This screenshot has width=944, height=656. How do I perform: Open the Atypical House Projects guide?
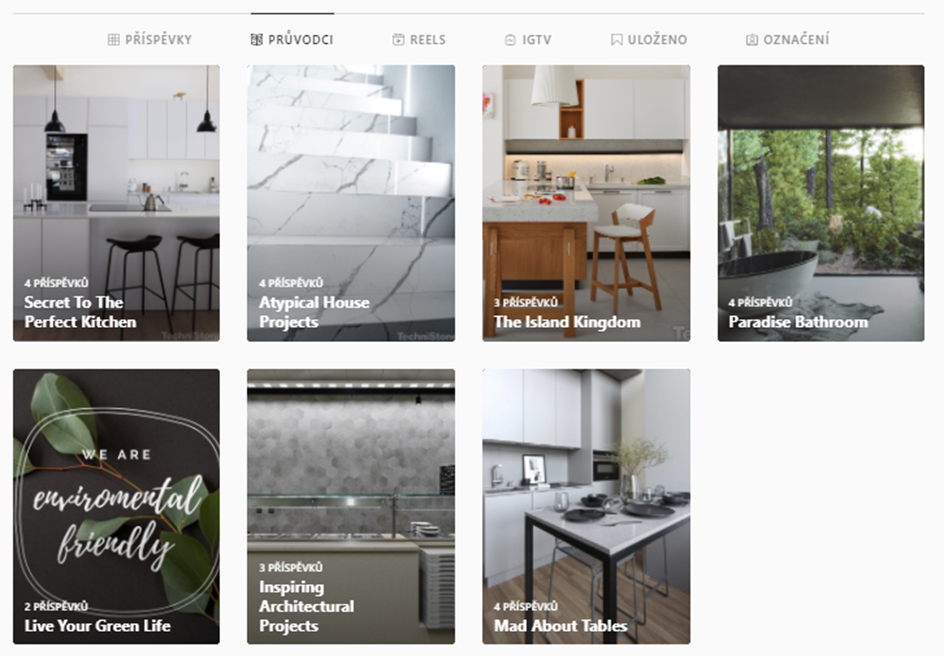[351, 203]
